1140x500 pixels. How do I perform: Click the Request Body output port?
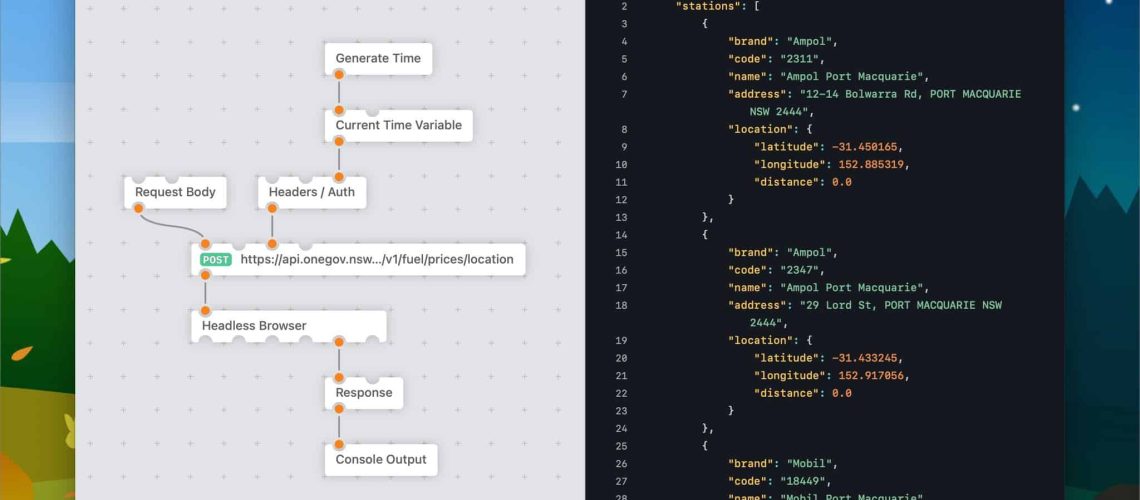pos(139,208)
